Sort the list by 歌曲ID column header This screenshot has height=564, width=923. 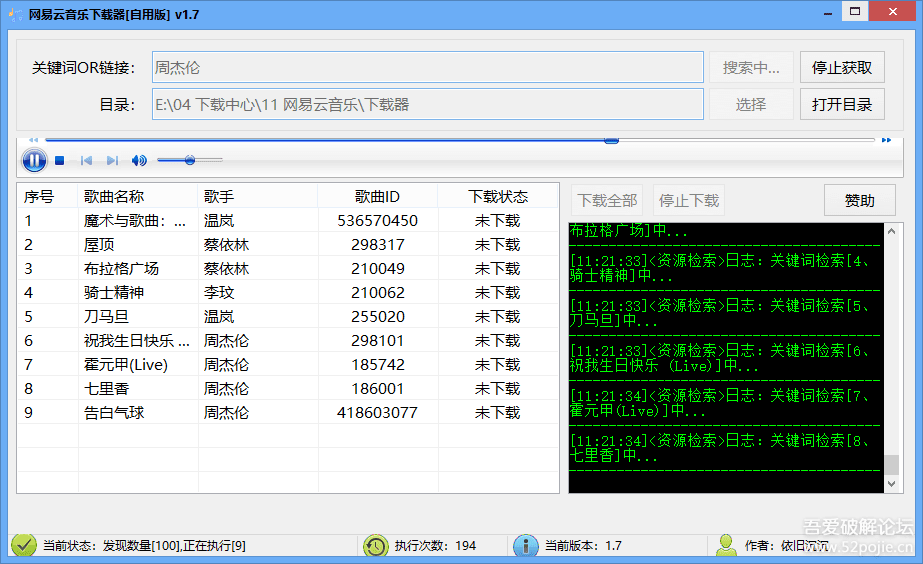coord(377,196)
